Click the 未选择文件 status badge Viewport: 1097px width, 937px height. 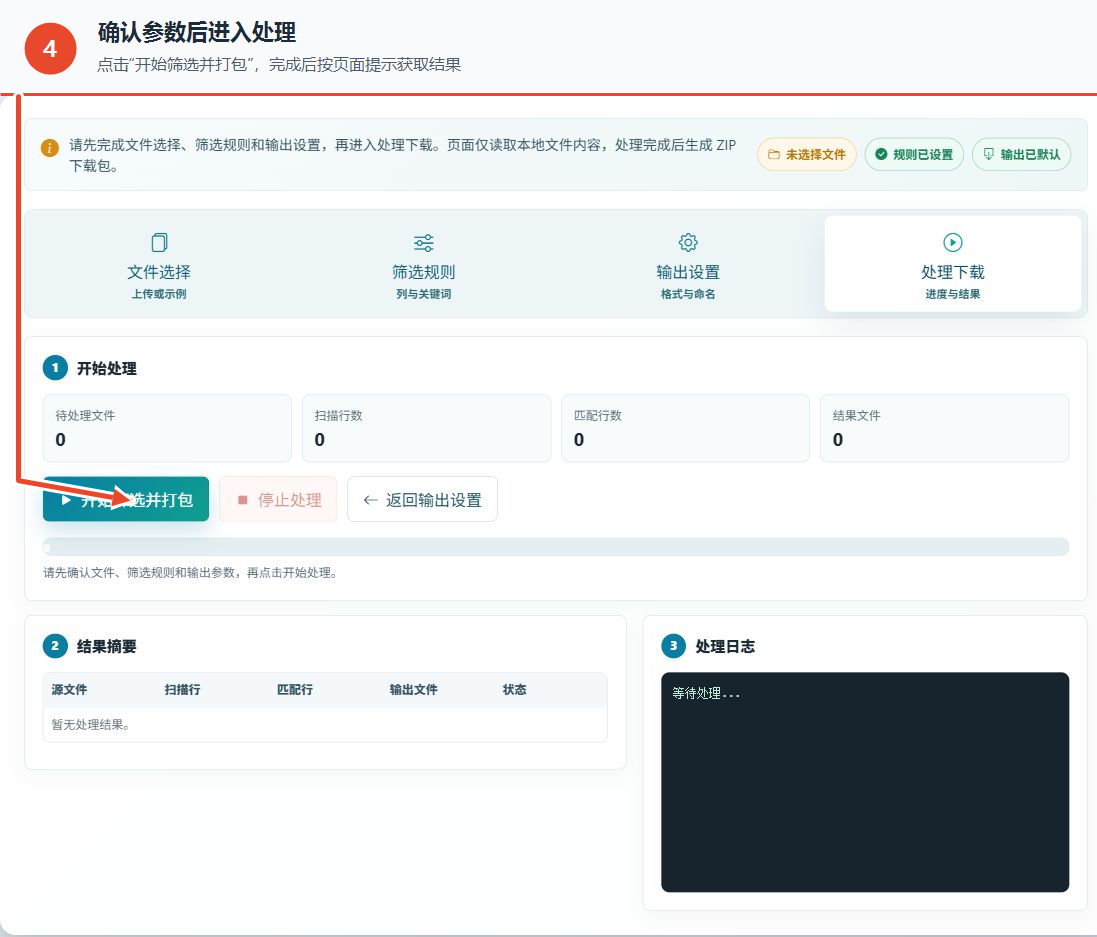click(x=807, y=155)
